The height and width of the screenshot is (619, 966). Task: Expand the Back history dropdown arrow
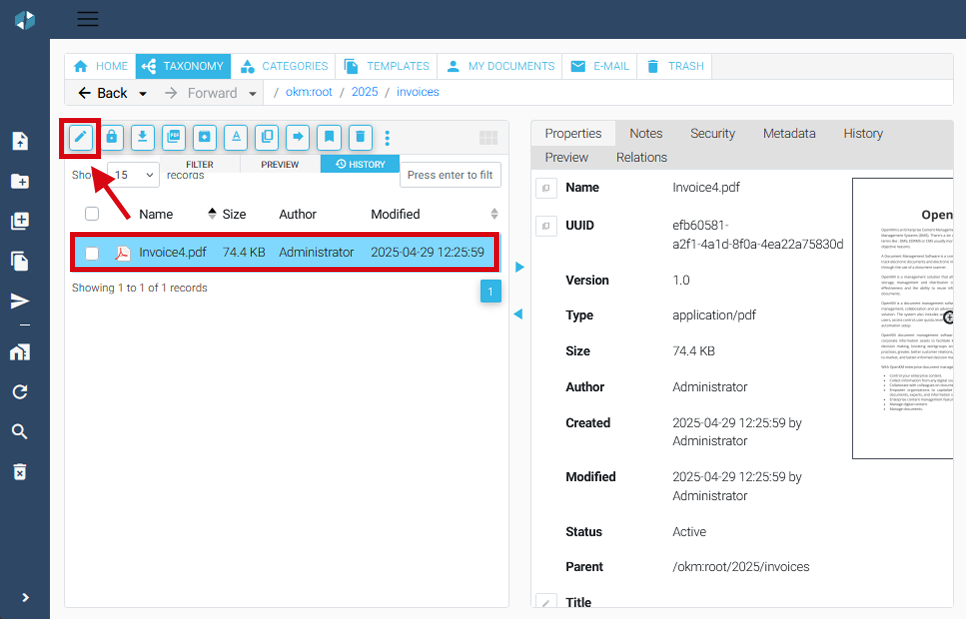pyautogui.click(x=143, y=94)
